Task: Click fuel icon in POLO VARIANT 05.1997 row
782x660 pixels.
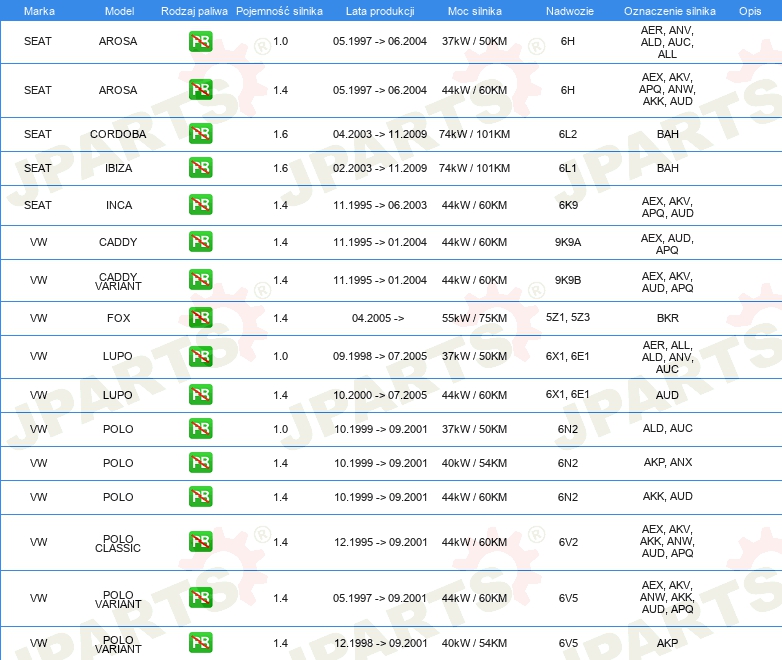Action: click(x=200, y=598)
